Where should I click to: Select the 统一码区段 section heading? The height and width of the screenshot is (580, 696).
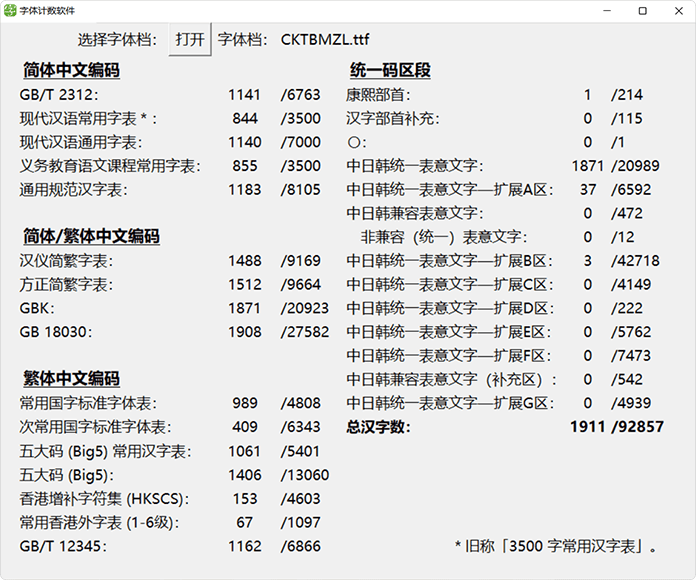390,71
